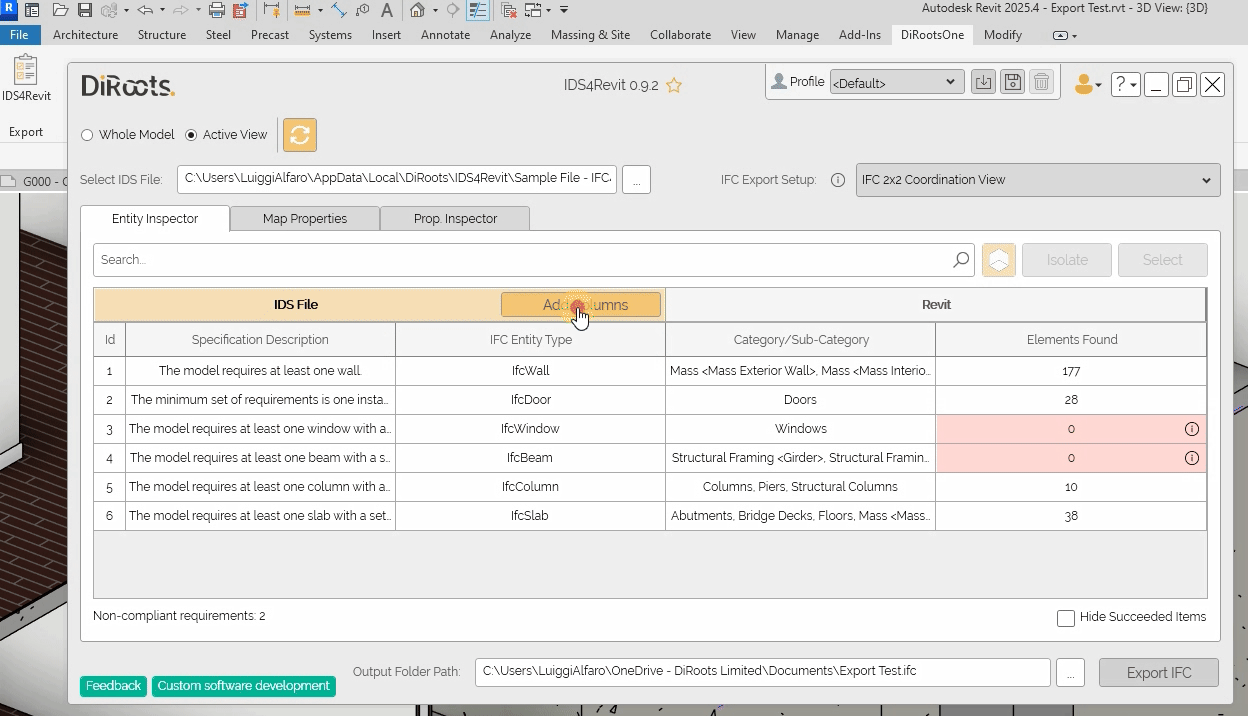
Task: Open IFC Export Setup dropdown
Action: click(1038, 180)
